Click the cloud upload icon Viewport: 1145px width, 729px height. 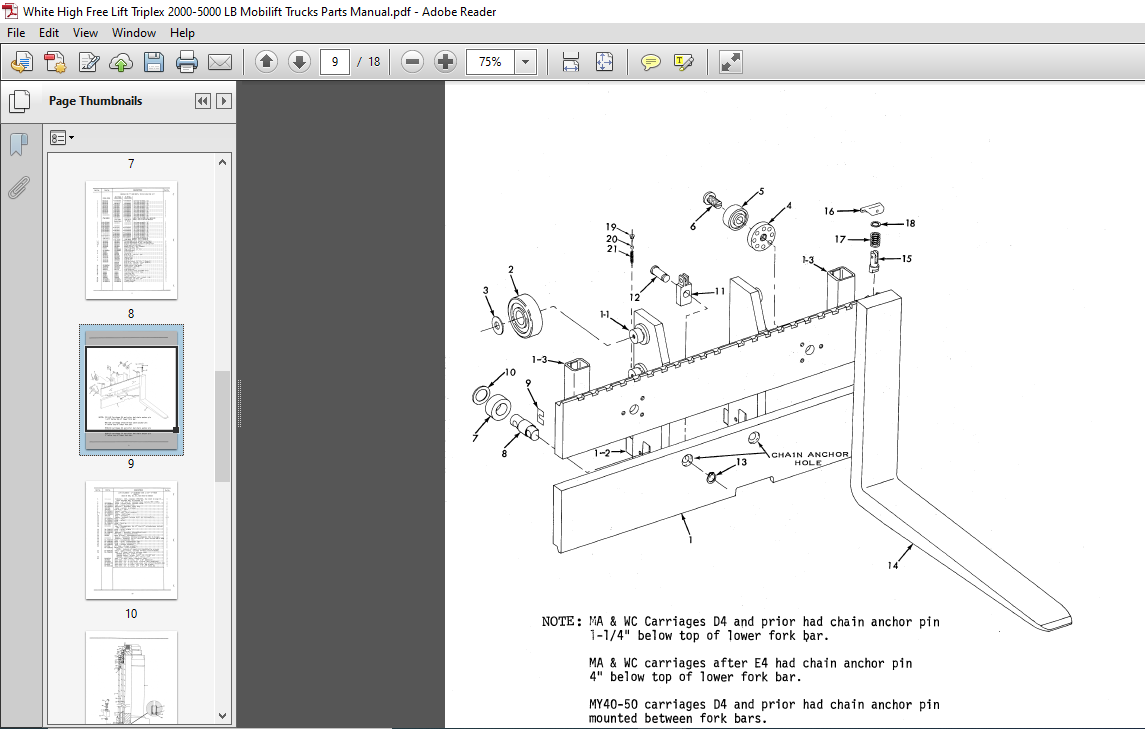click(121, 62)
